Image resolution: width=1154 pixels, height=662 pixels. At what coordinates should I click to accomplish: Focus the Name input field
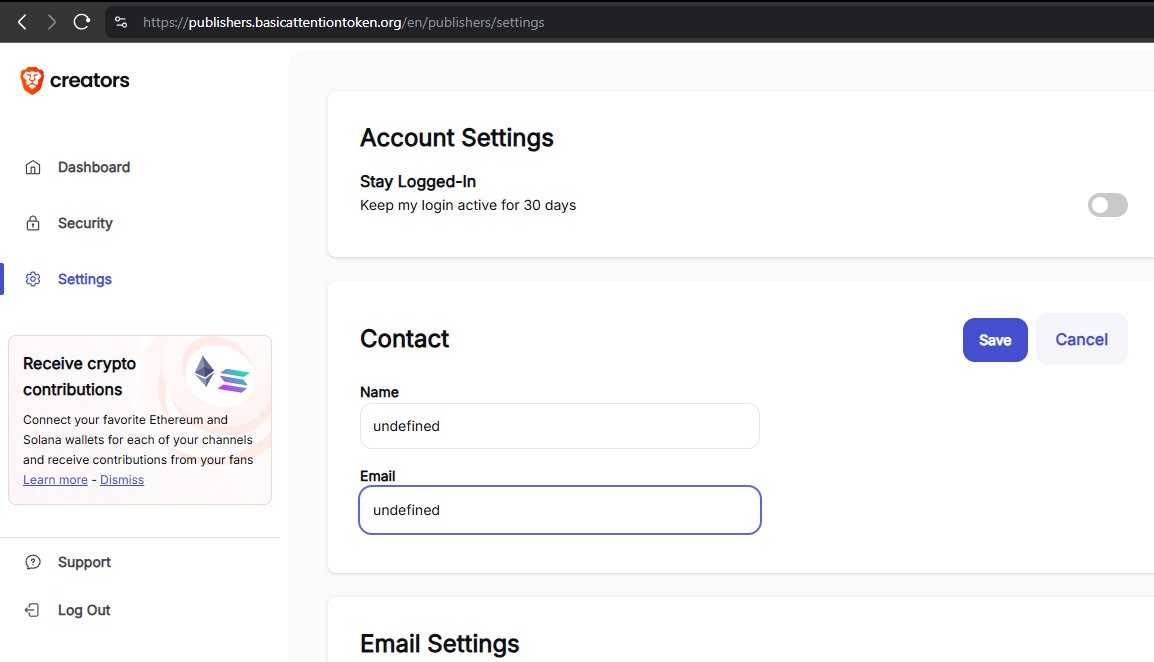click(x=559, y=426)
